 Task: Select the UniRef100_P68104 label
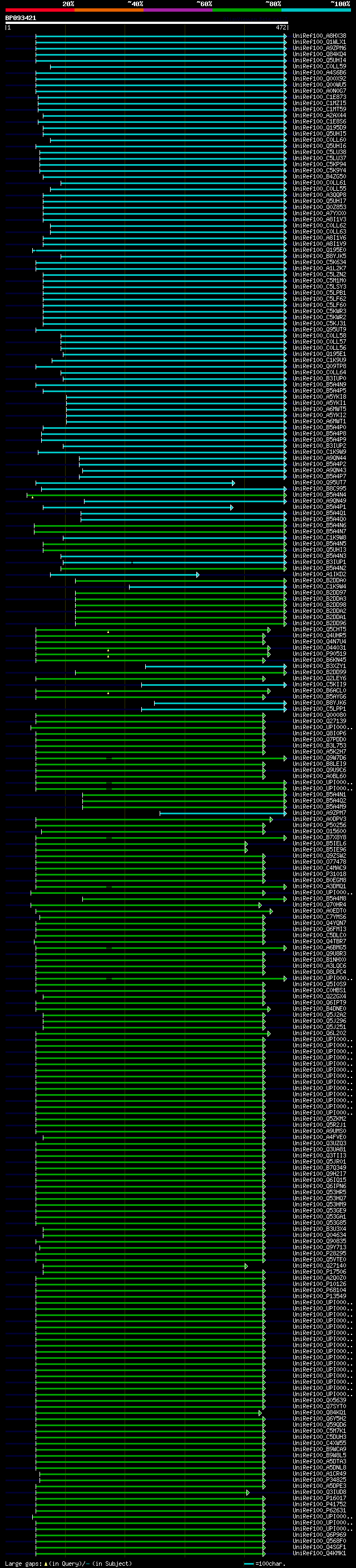319,1290
